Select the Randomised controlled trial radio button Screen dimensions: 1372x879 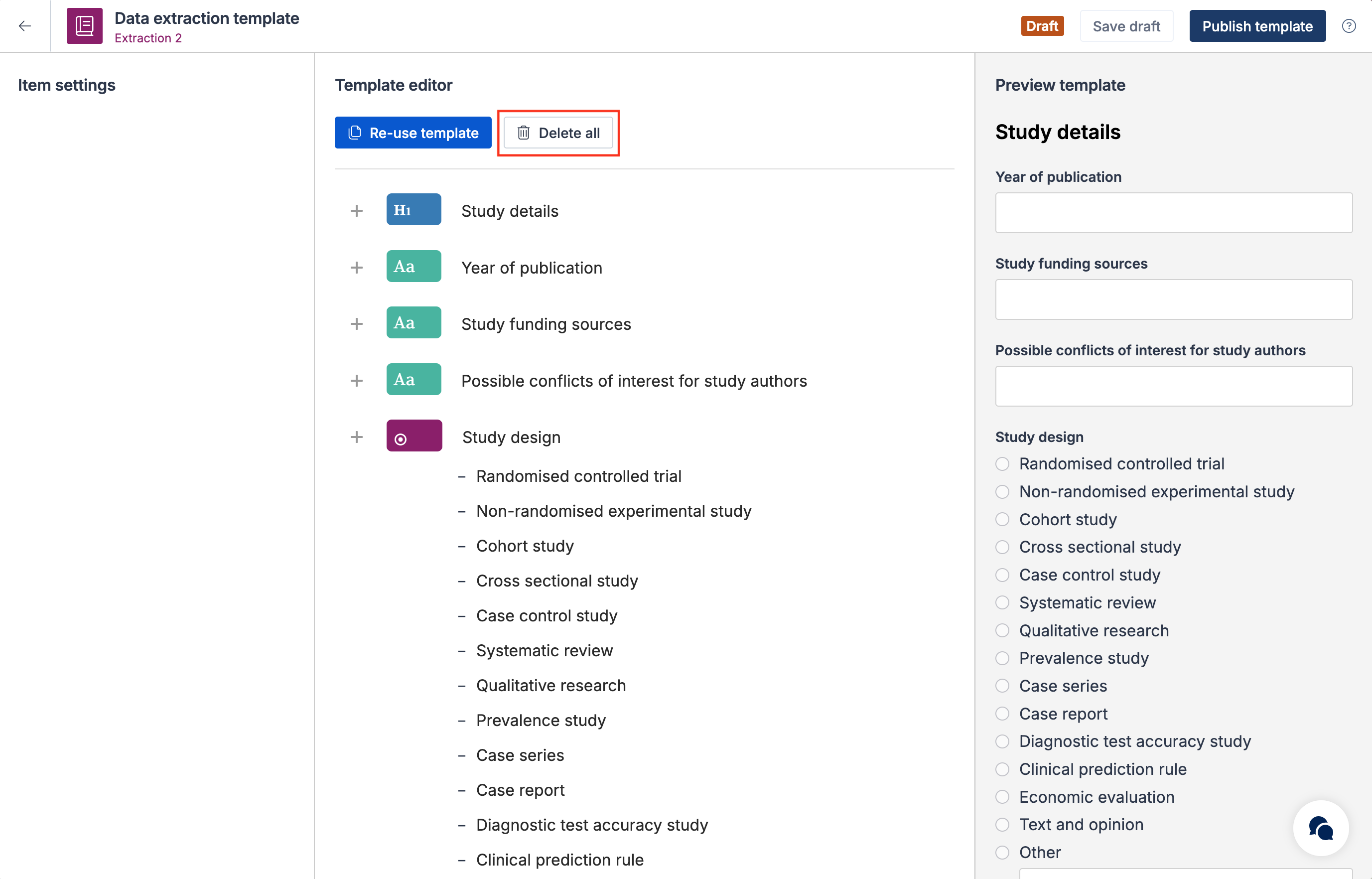pyautogui.click(x=1002, y=463)
